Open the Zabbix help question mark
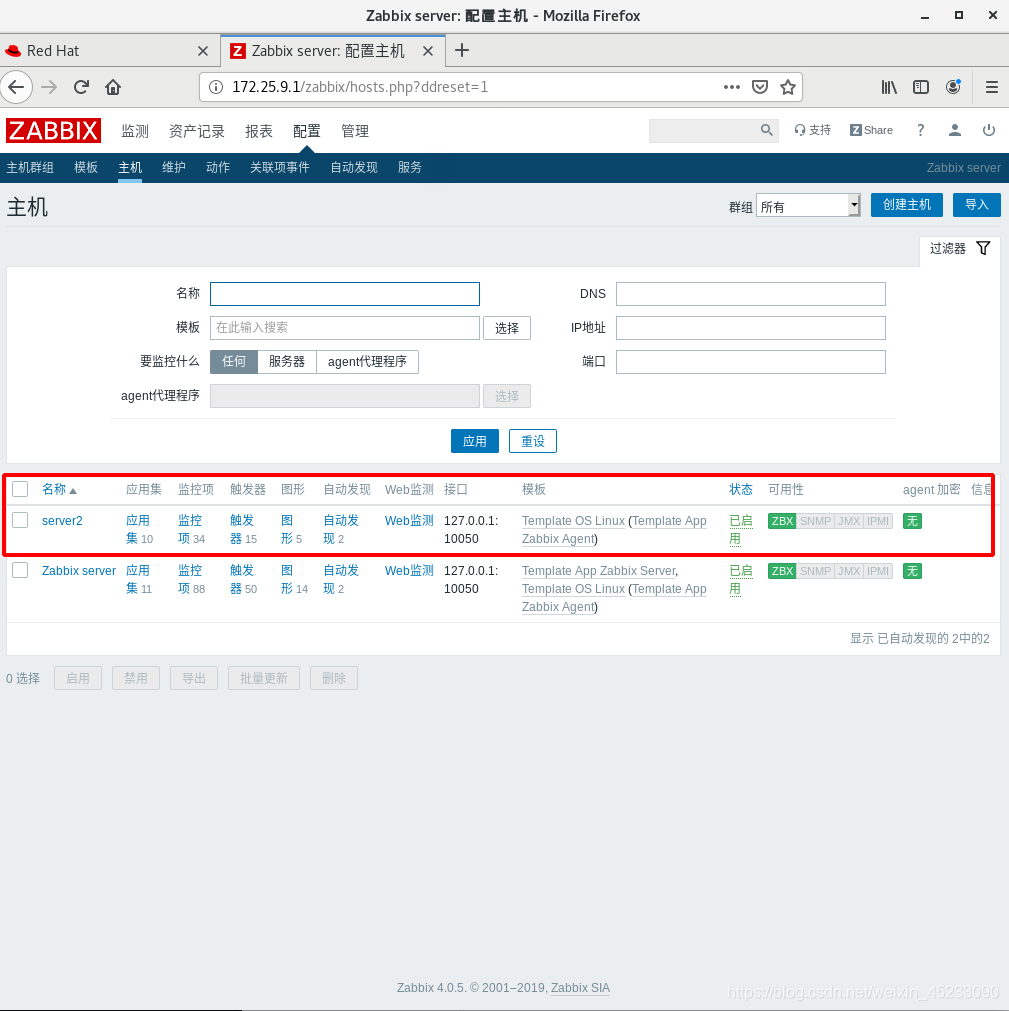This screenshot has width=1009, height=1011. coord(920,130)
